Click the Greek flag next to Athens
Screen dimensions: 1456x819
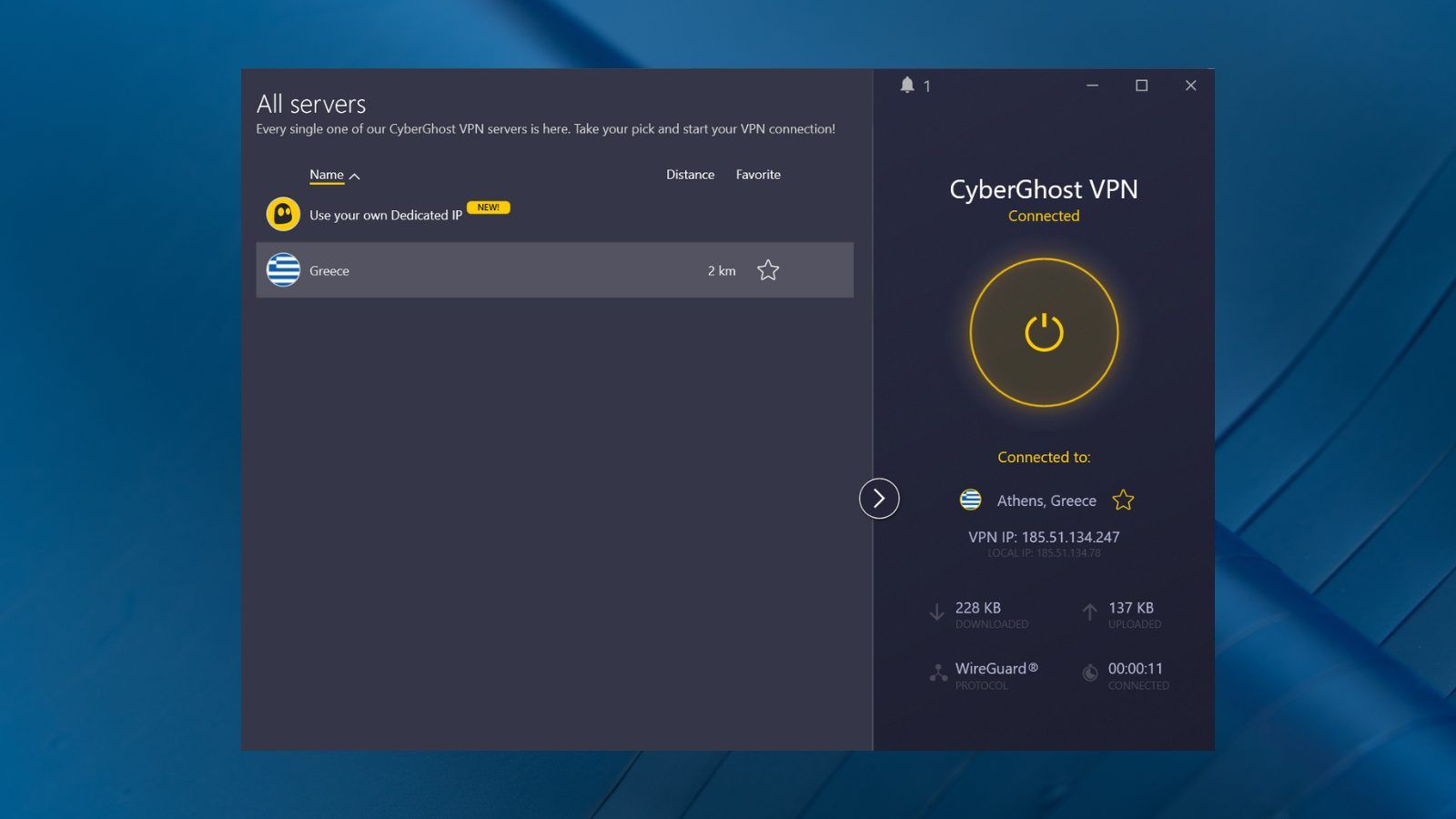(971, 500)
